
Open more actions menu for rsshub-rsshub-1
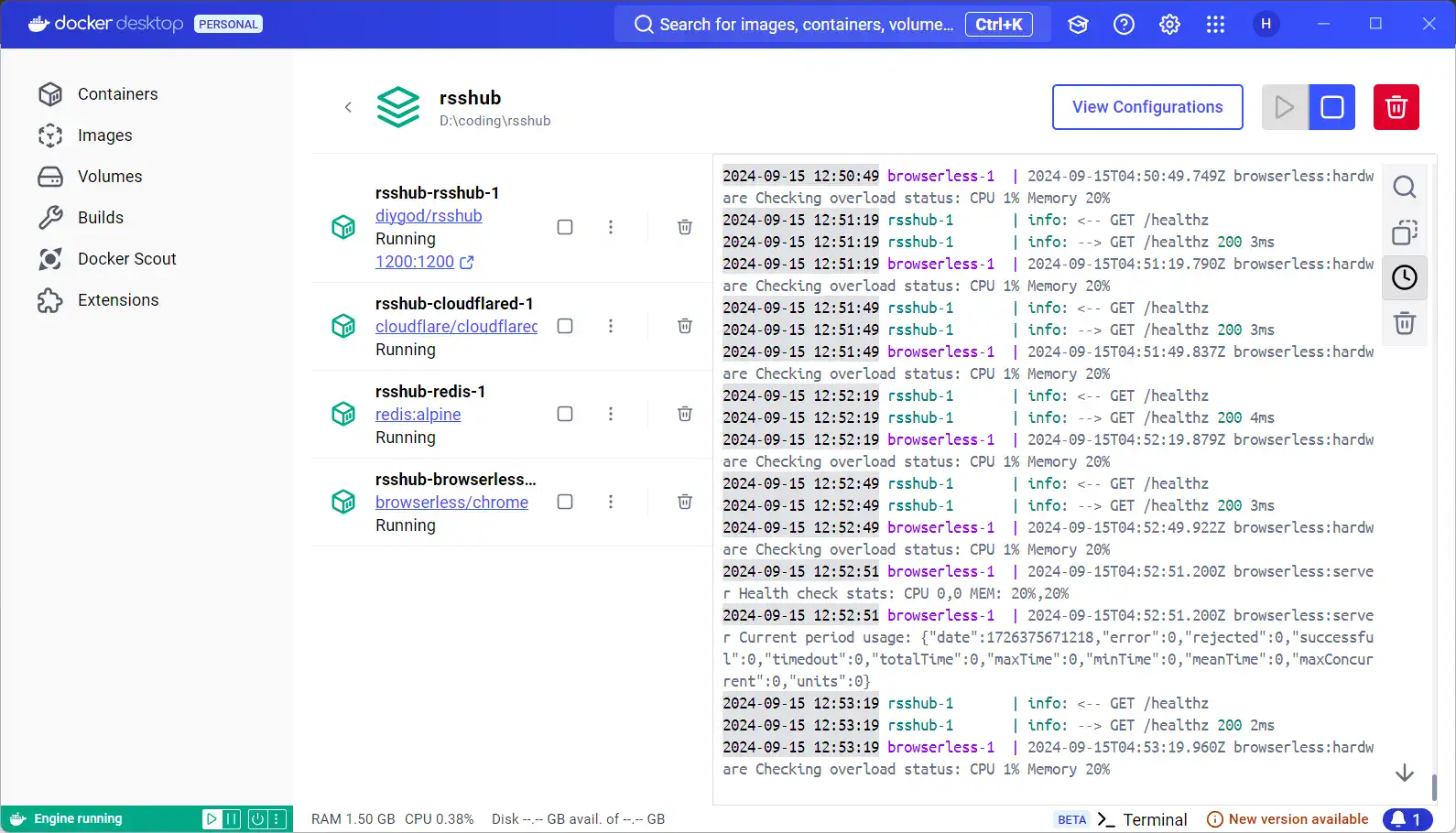pyautogui.click(x=611, y=227)
